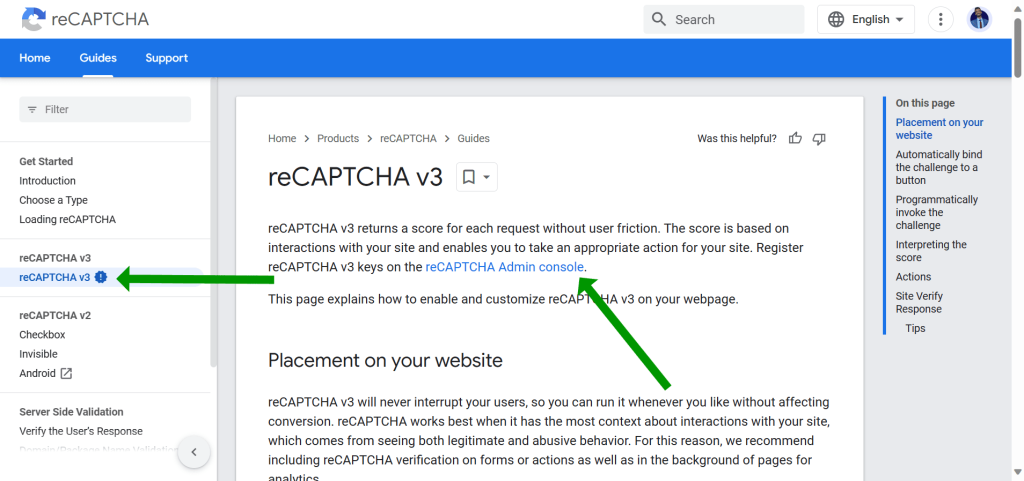Jump to Interpreting the score section
The width and height of the screenshot is (1024, 481).
coord(930,251)
